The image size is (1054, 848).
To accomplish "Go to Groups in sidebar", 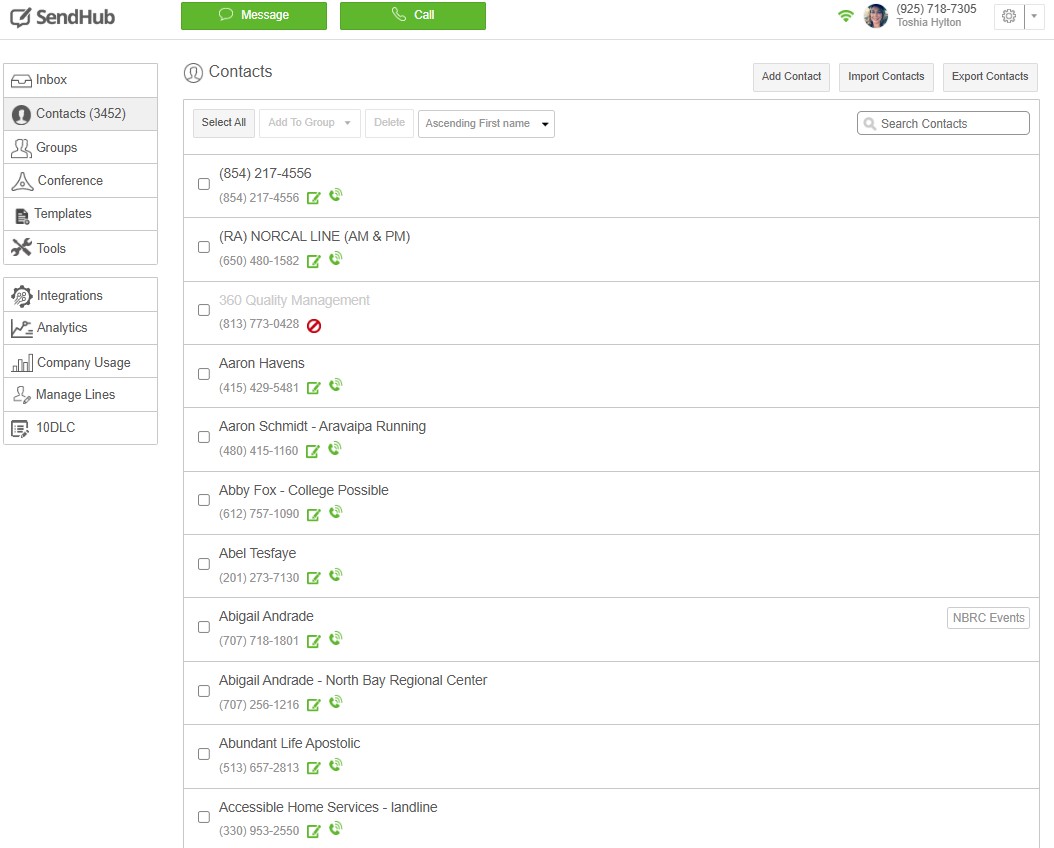I will tap(81, 147).
